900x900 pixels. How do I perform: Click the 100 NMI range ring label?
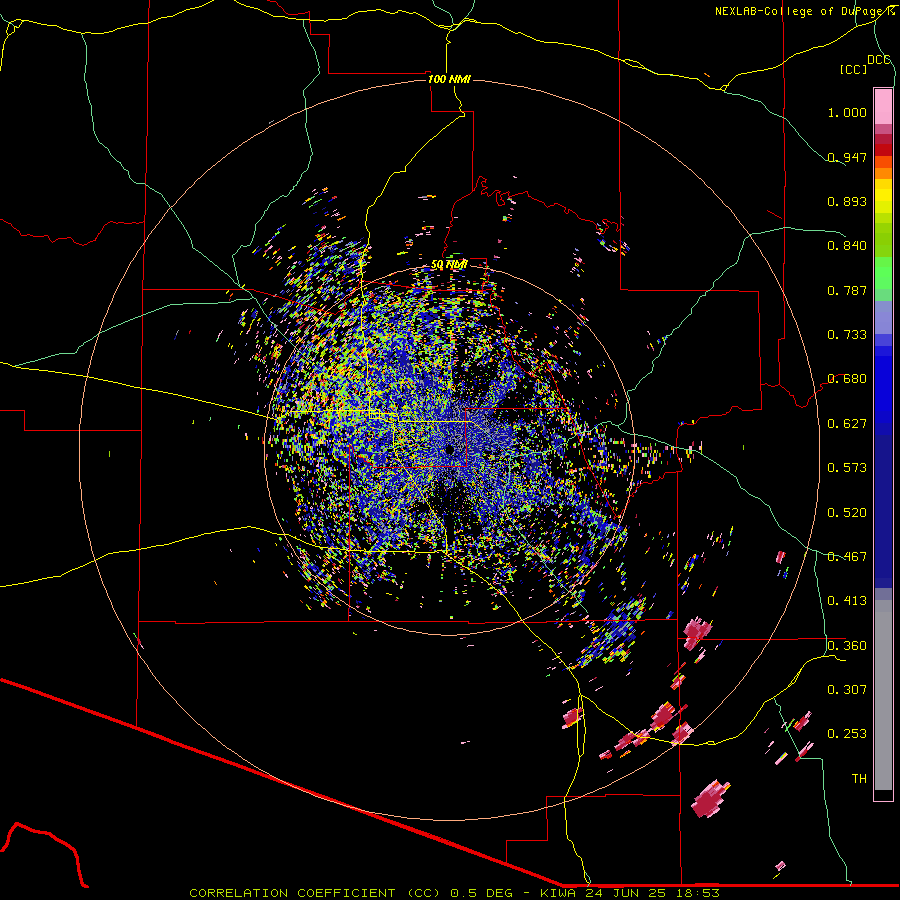pyautogui.click(x=449, y=79)
